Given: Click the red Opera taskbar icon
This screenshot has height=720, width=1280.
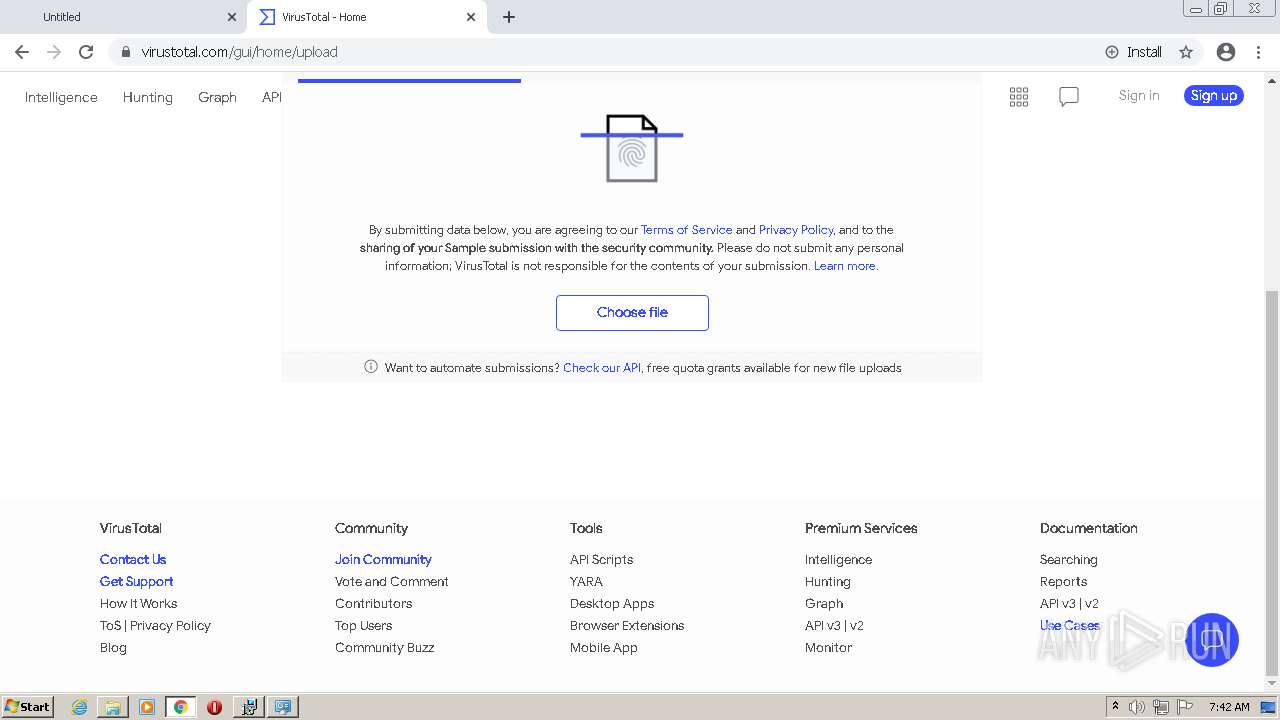Looking at the screenshot, I should (x=214, y=707).
